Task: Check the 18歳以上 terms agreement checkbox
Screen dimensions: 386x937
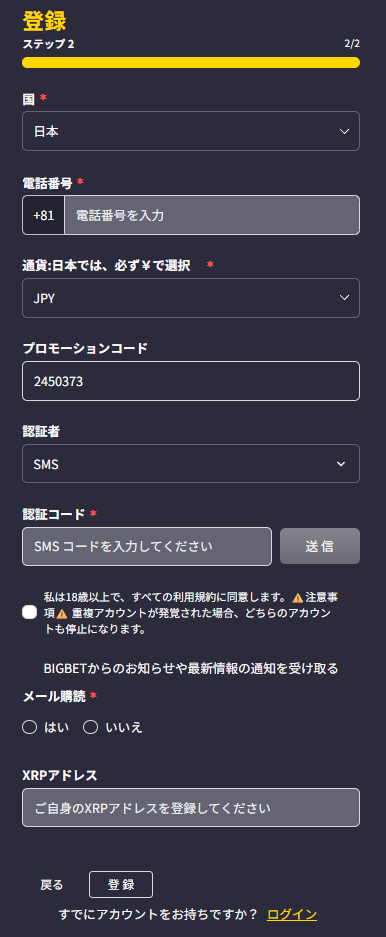Action: tap(29, 613)
